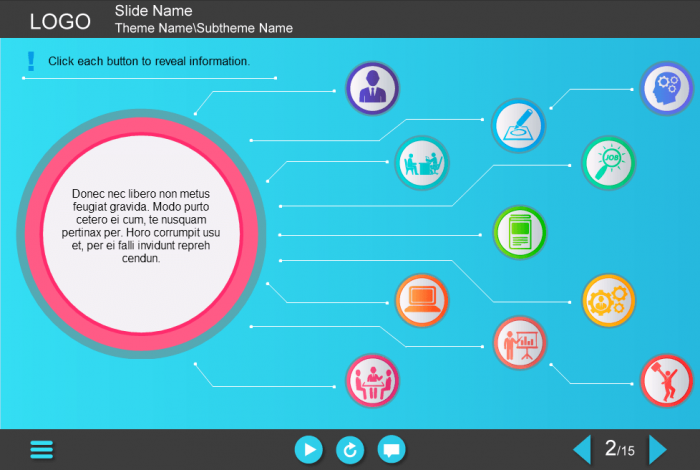Image resolution: width=700 pixels, height=470 pixels.
Task: Click the presentation chart icon button
Action: click(520, 343)
